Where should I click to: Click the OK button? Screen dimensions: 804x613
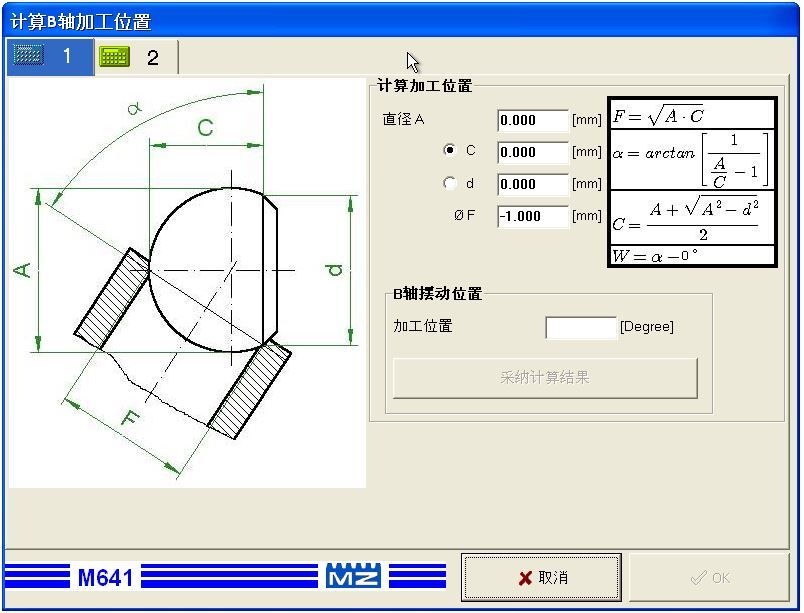click(709, 577)
